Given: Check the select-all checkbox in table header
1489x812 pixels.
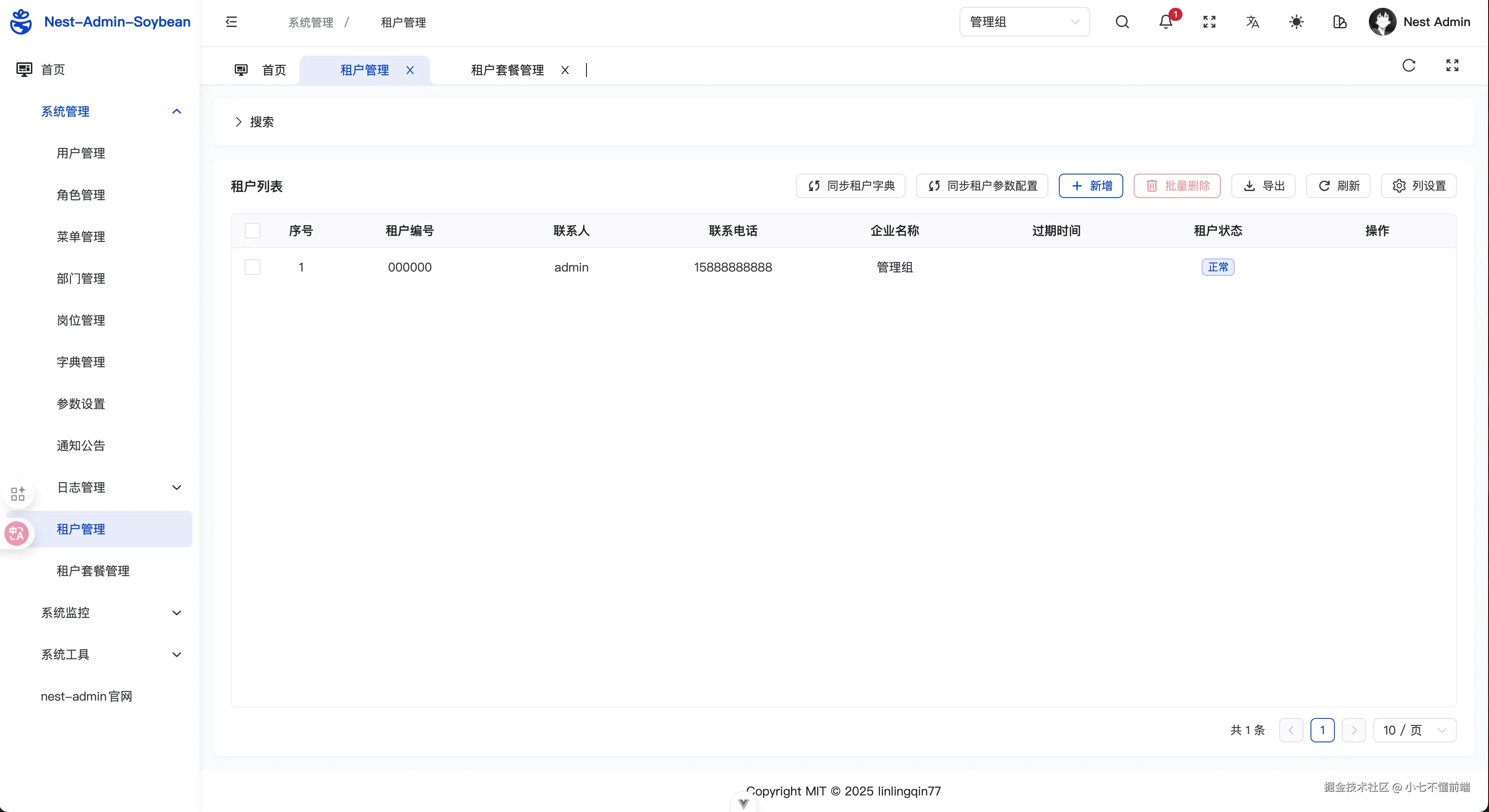Looking at the screenshot, I should click(253, 231).
